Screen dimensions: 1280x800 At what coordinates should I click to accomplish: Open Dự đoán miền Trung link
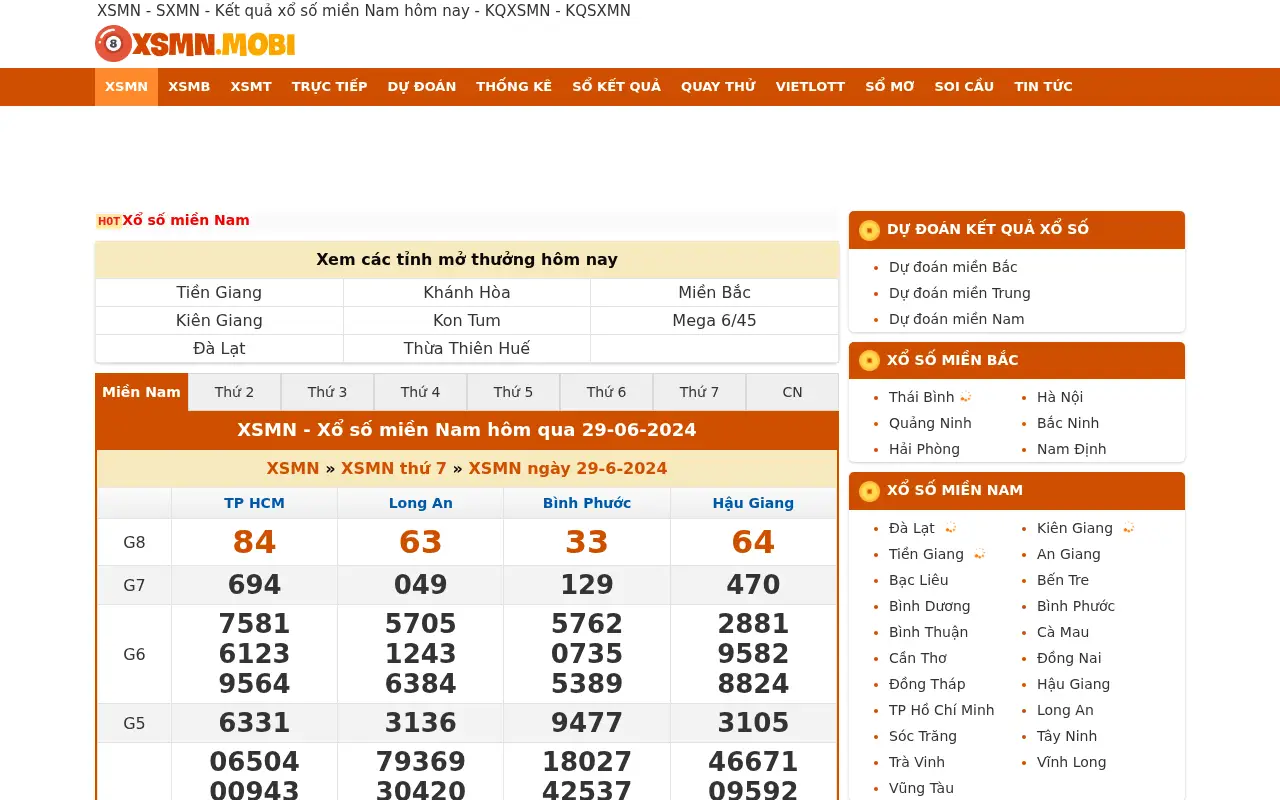coord(960,293)
